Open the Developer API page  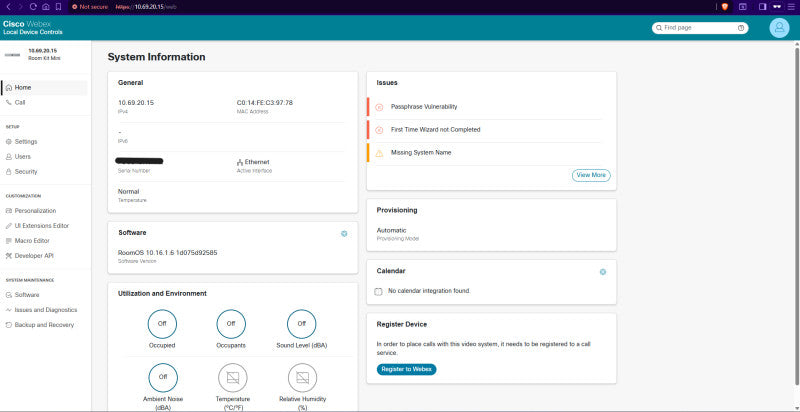(x=45, y=255)
